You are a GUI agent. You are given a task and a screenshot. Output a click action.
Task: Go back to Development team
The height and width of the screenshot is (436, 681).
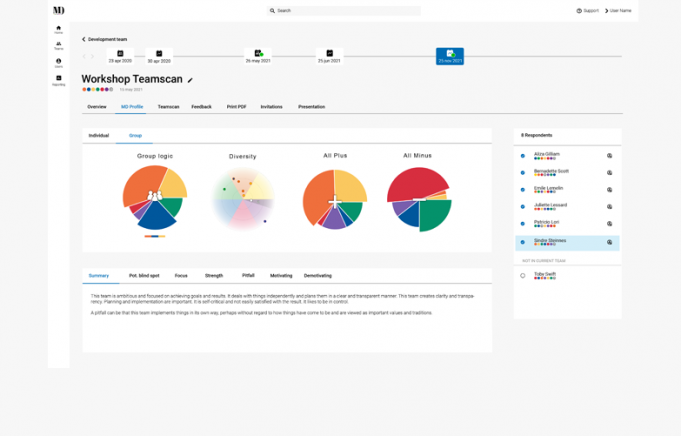[x=106, y=39]
